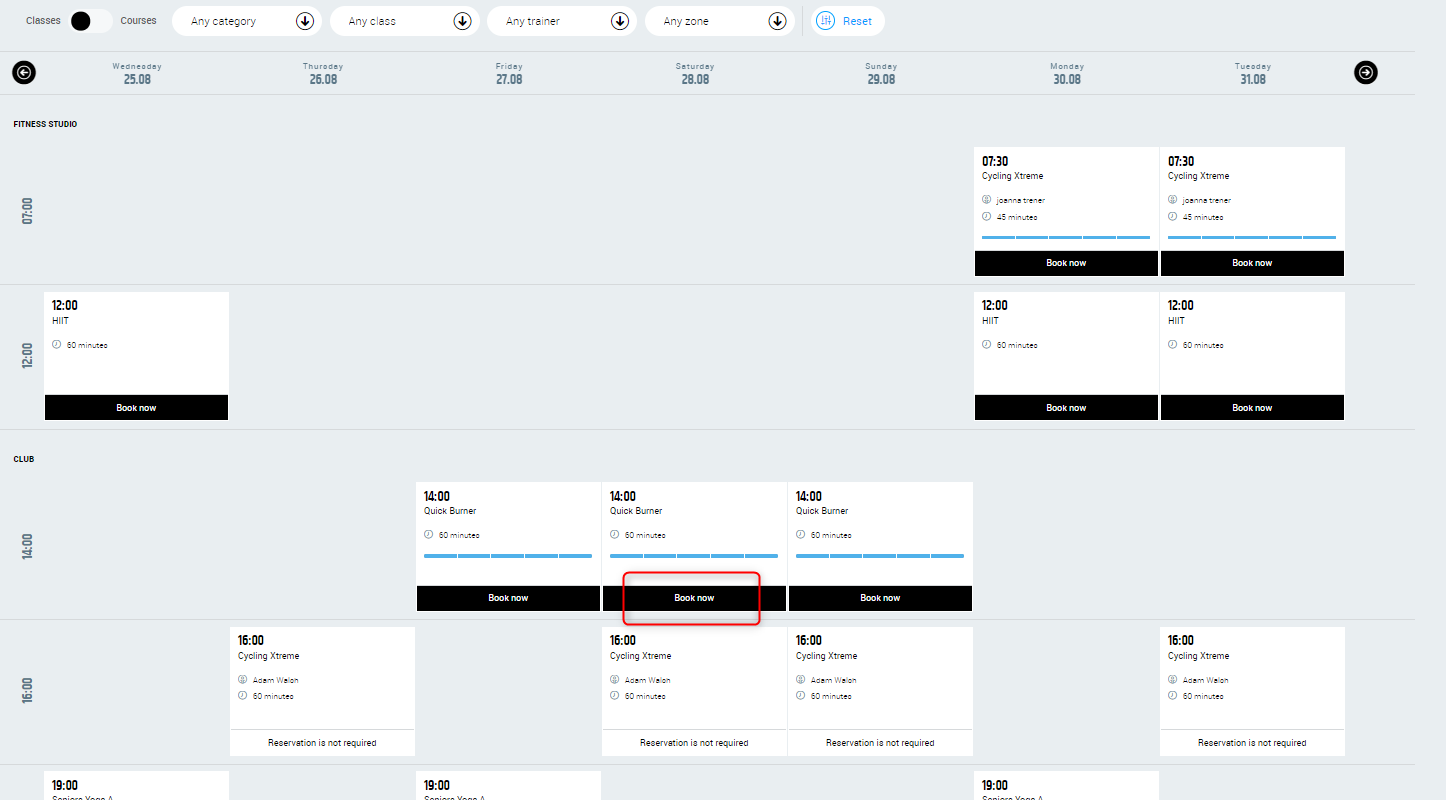Screen dimensions: 1446x800
Task: Select the Courses label beside the switch
Action: (138, 21)
